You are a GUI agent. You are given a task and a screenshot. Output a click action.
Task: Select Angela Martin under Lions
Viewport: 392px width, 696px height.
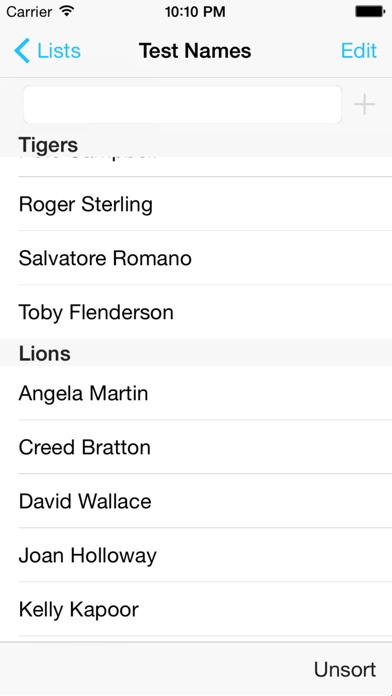point(196,393)
